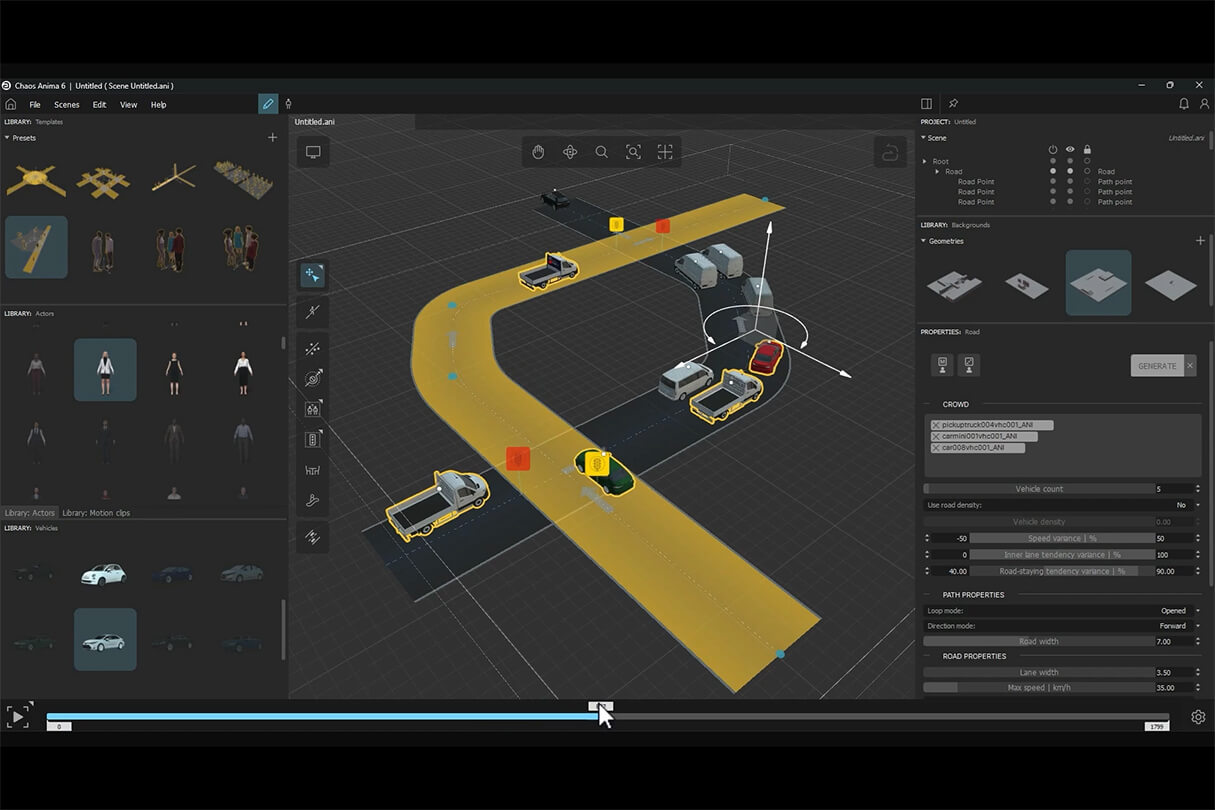
Task: Click the zoom magnifier viewport tool
Action: pyautogui.click(x=601, y=152)
